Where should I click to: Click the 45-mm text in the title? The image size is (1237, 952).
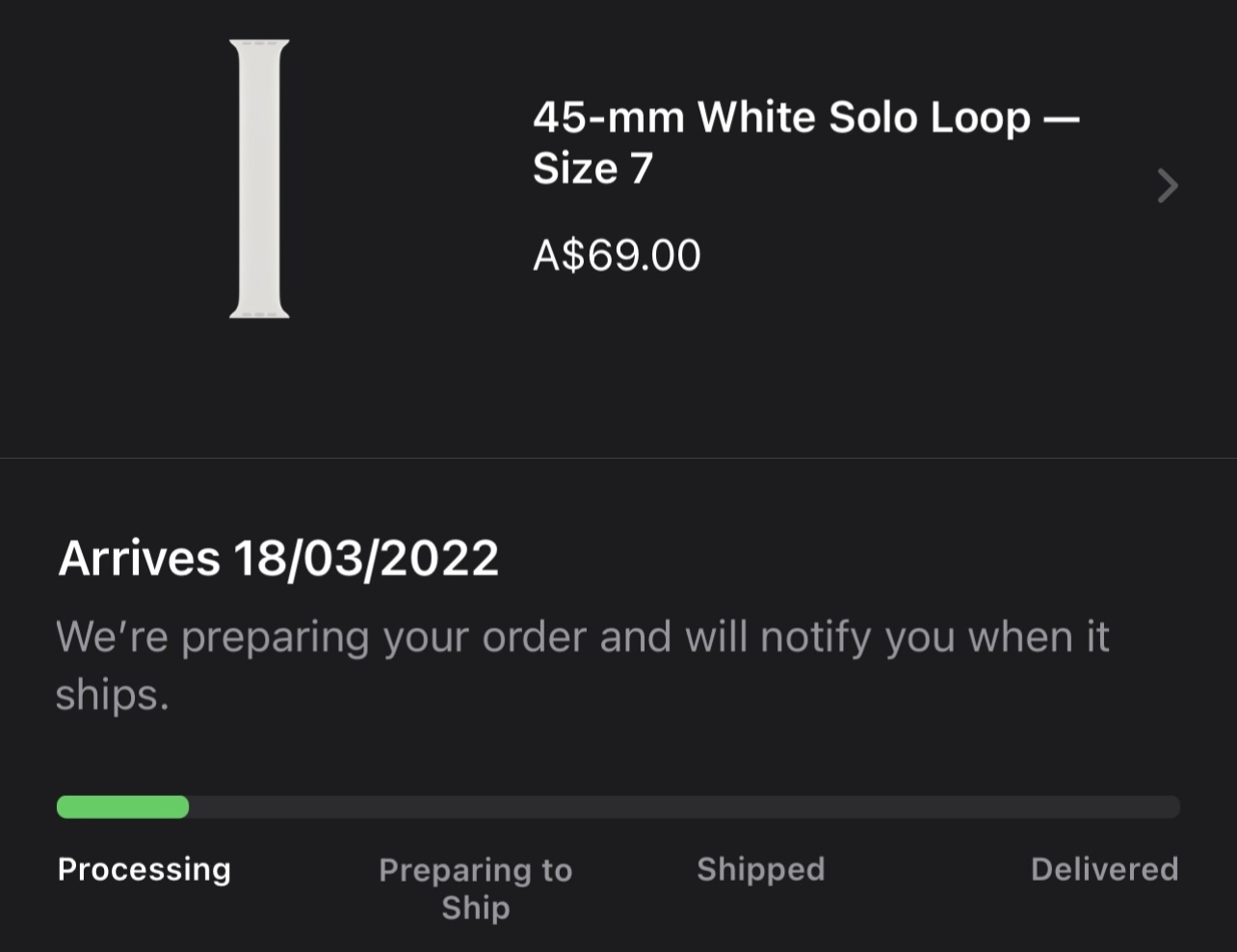pyautogui.click(x=609, y=118)
